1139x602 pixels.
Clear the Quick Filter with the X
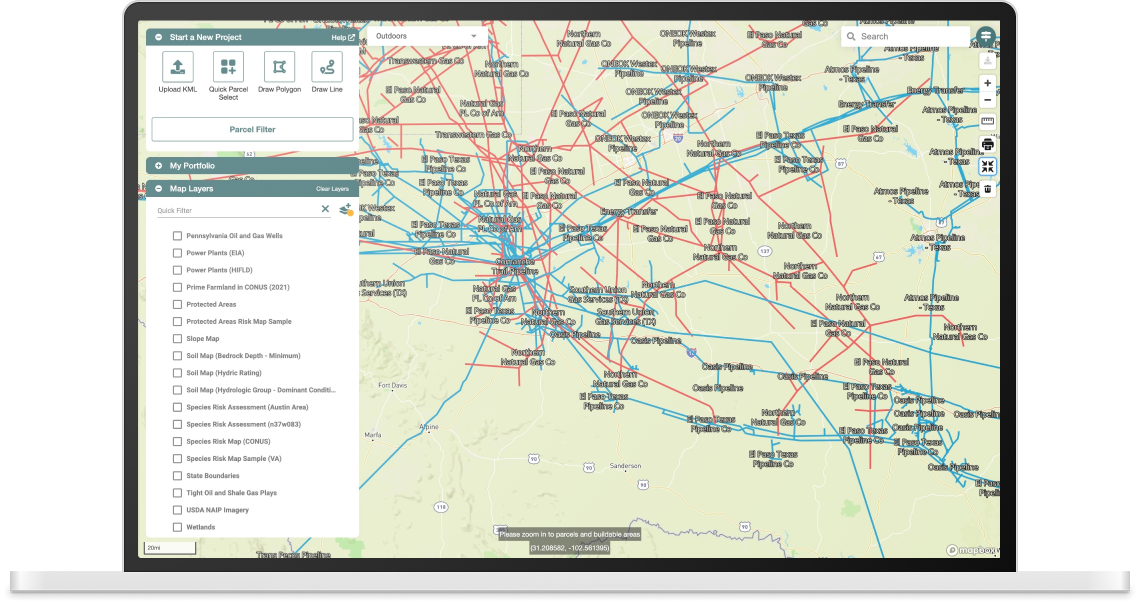coord(325,209)
